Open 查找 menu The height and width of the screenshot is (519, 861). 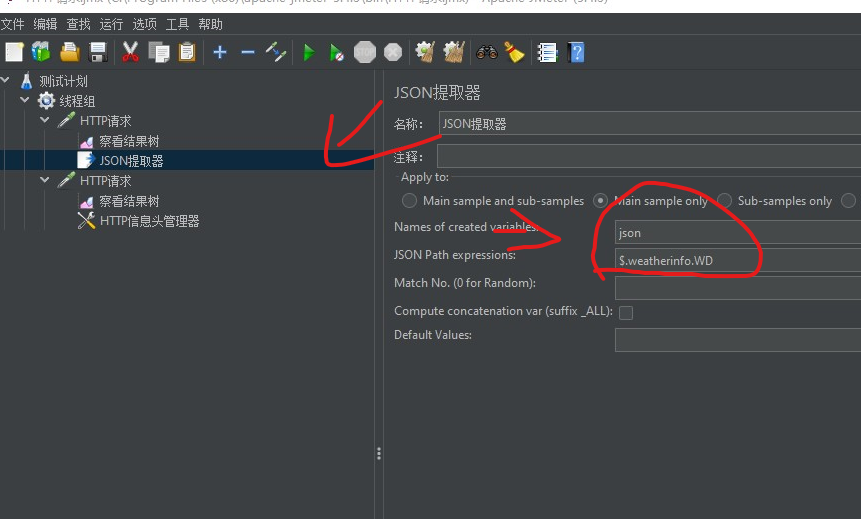tap(78, 24)
